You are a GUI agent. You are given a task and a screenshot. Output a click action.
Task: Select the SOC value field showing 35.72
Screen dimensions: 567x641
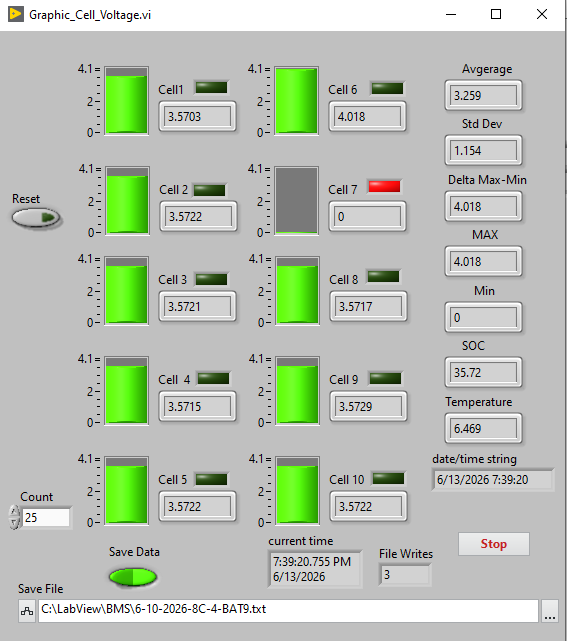(483, 372)
